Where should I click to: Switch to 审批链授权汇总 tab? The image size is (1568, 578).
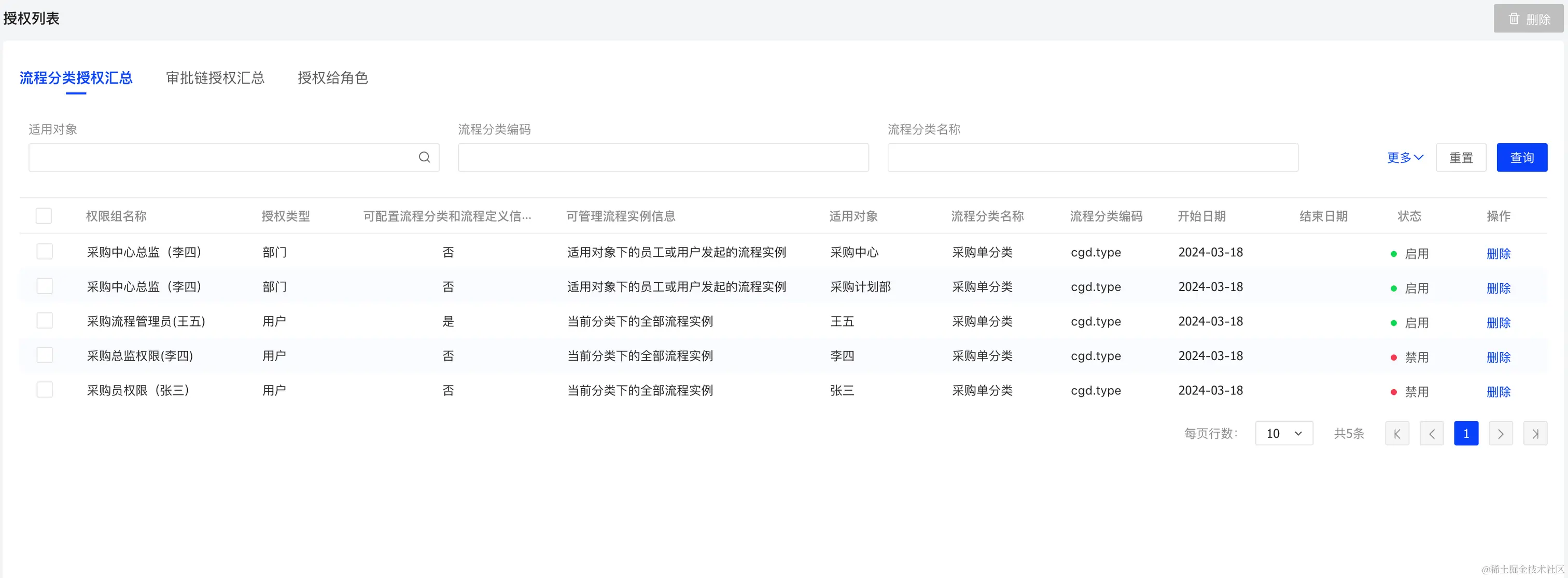pos(215,78)
